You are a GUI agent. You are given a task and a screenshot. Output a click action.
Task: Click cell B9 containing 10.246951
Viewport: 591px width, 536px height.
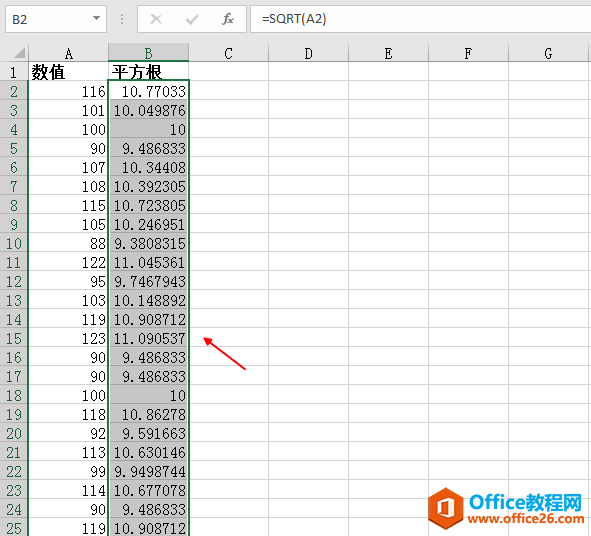click(149, 224)
